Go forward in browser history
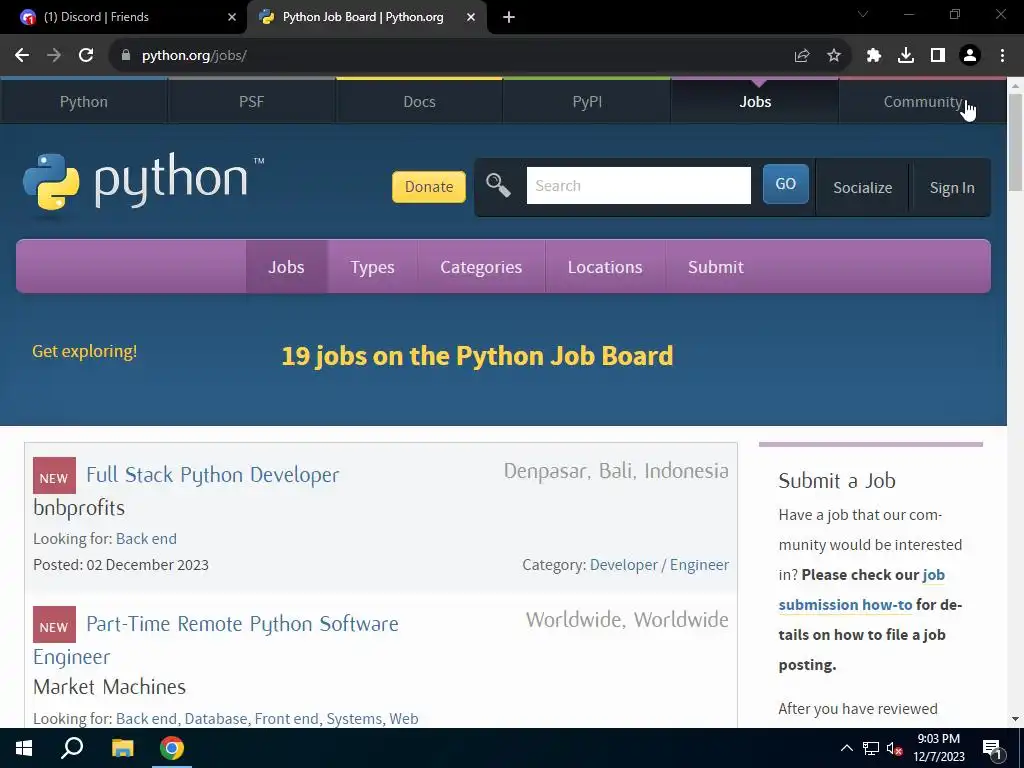The height and width of the screenshot is (768, 1024). (x=54, y=56)
